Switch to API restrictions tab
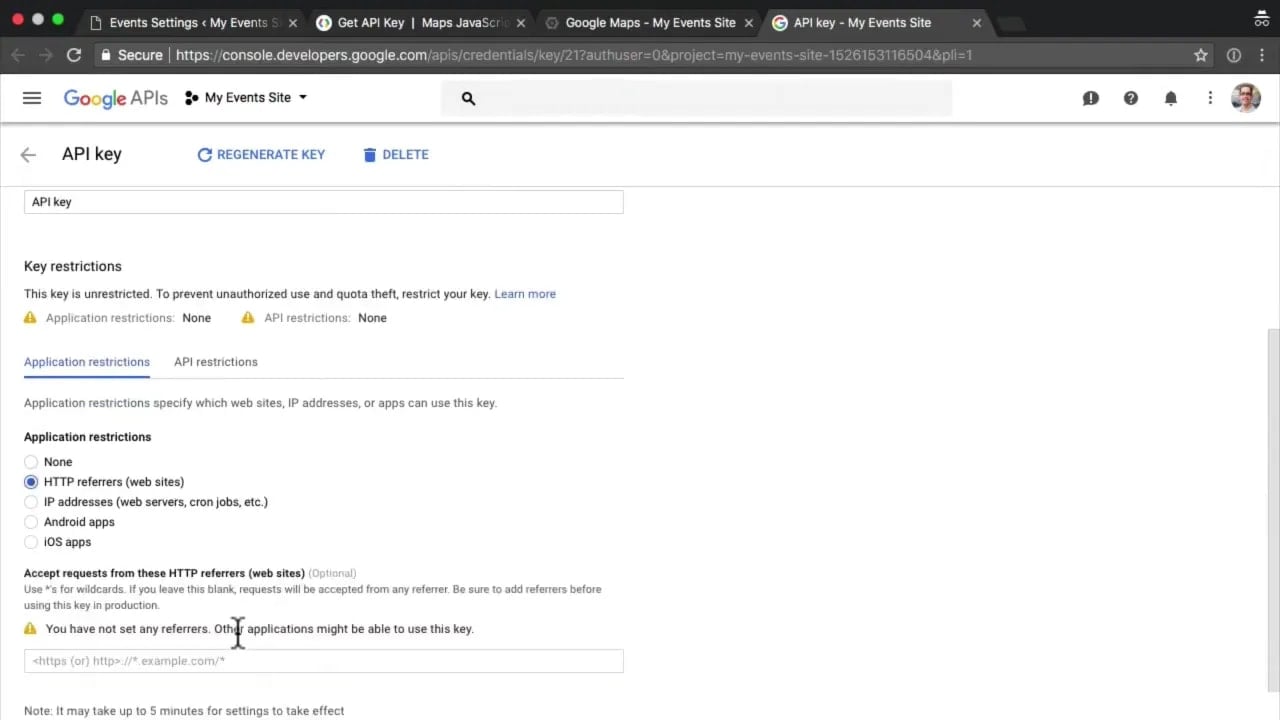This screenshot has width=1280, height=720. coord(216,362)
